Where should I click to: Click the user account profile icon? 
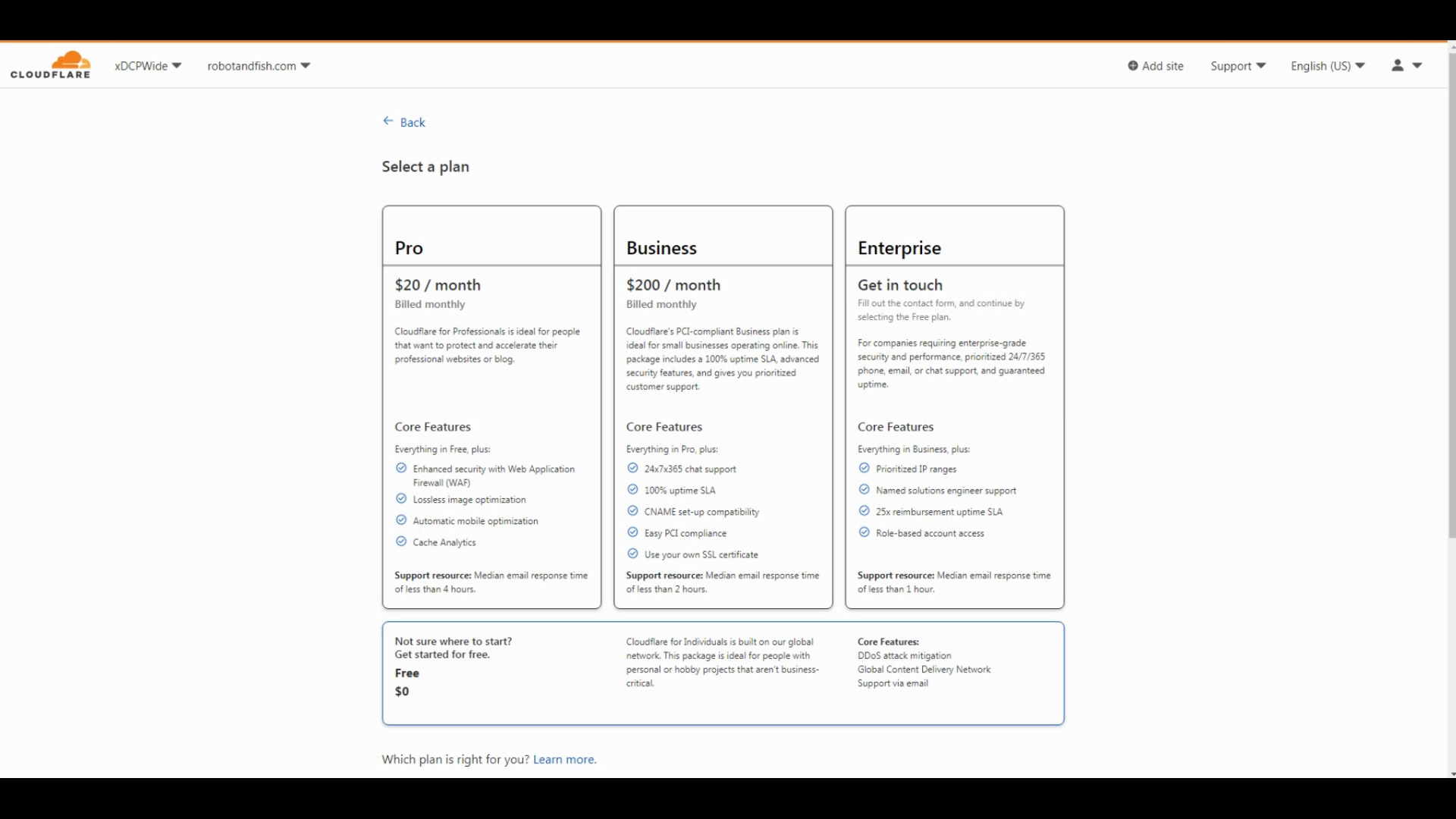[1398, 66]
